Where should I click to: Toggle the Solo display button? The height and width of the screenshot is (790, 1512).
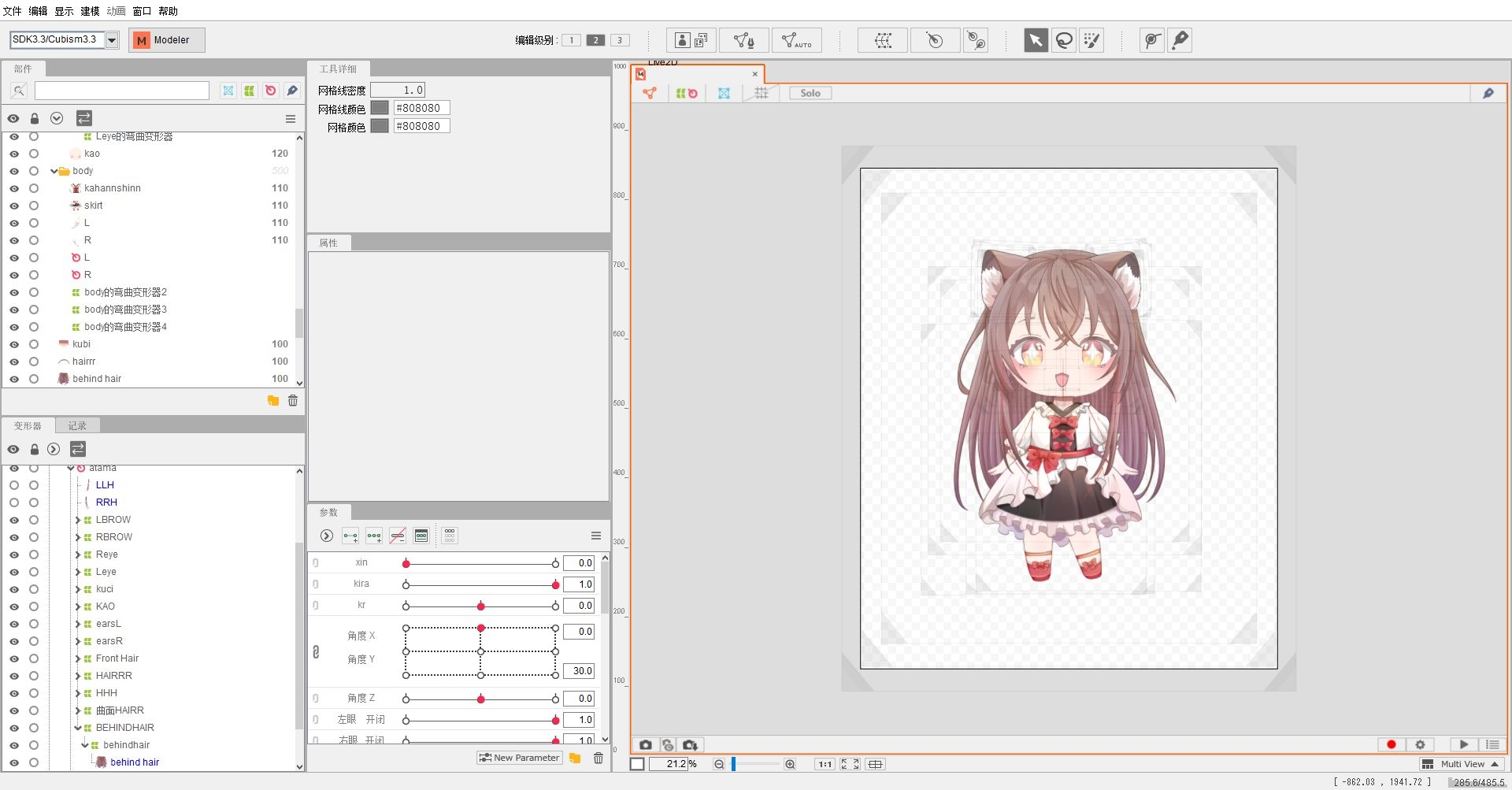810,93
